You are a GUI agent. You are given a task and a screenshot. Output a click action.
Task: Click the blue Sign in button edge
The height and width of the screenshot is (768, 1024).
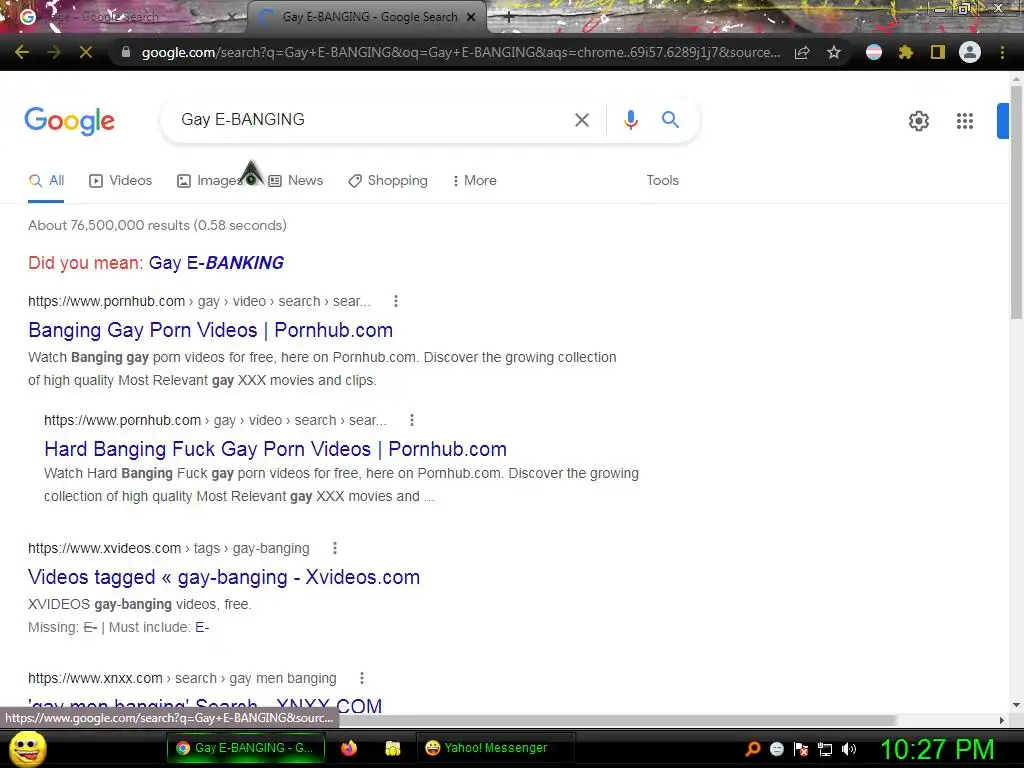pos(1002,121)
